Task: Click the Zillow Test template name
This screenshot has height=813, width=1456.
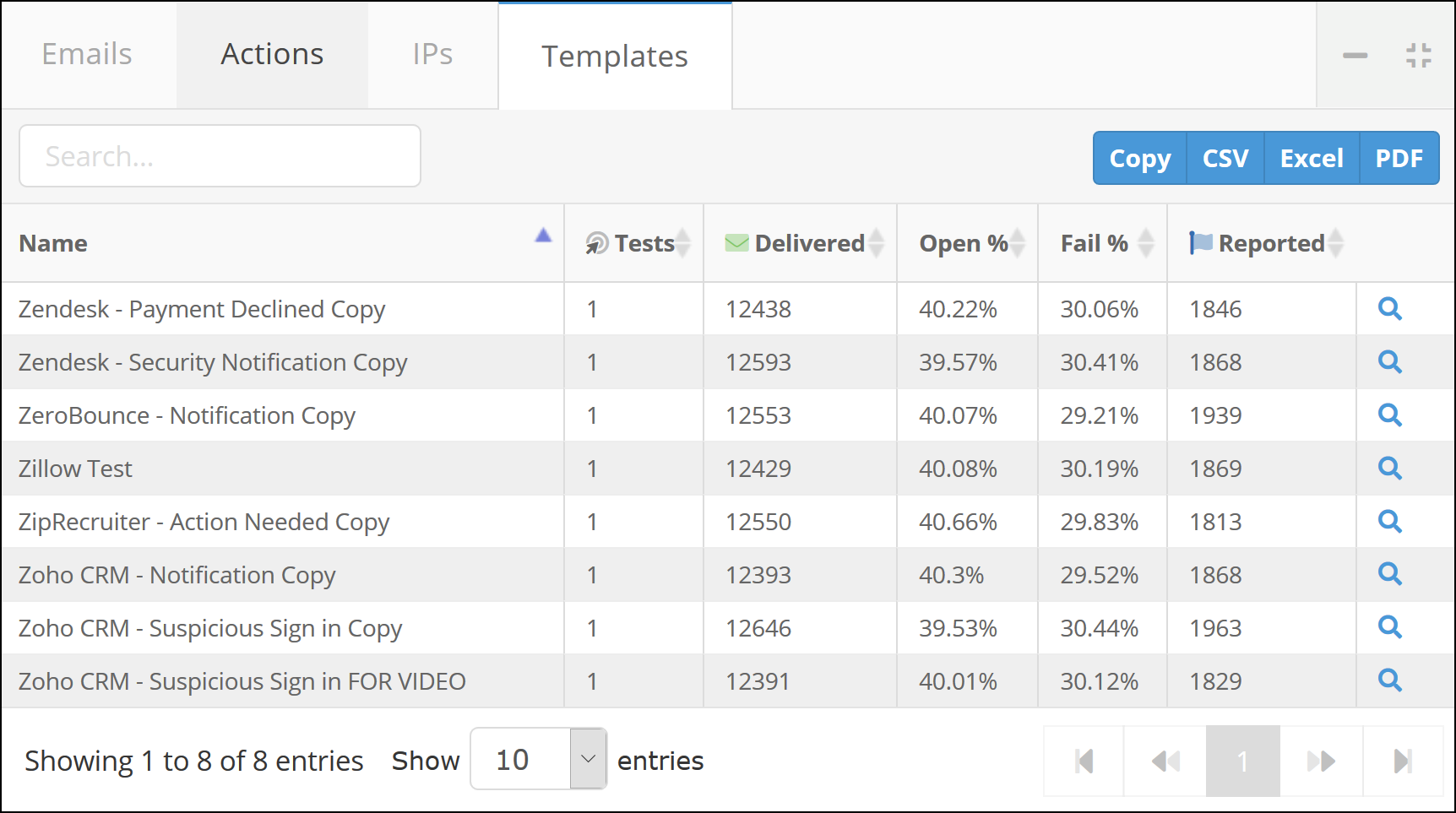Action: click(75, 469)
